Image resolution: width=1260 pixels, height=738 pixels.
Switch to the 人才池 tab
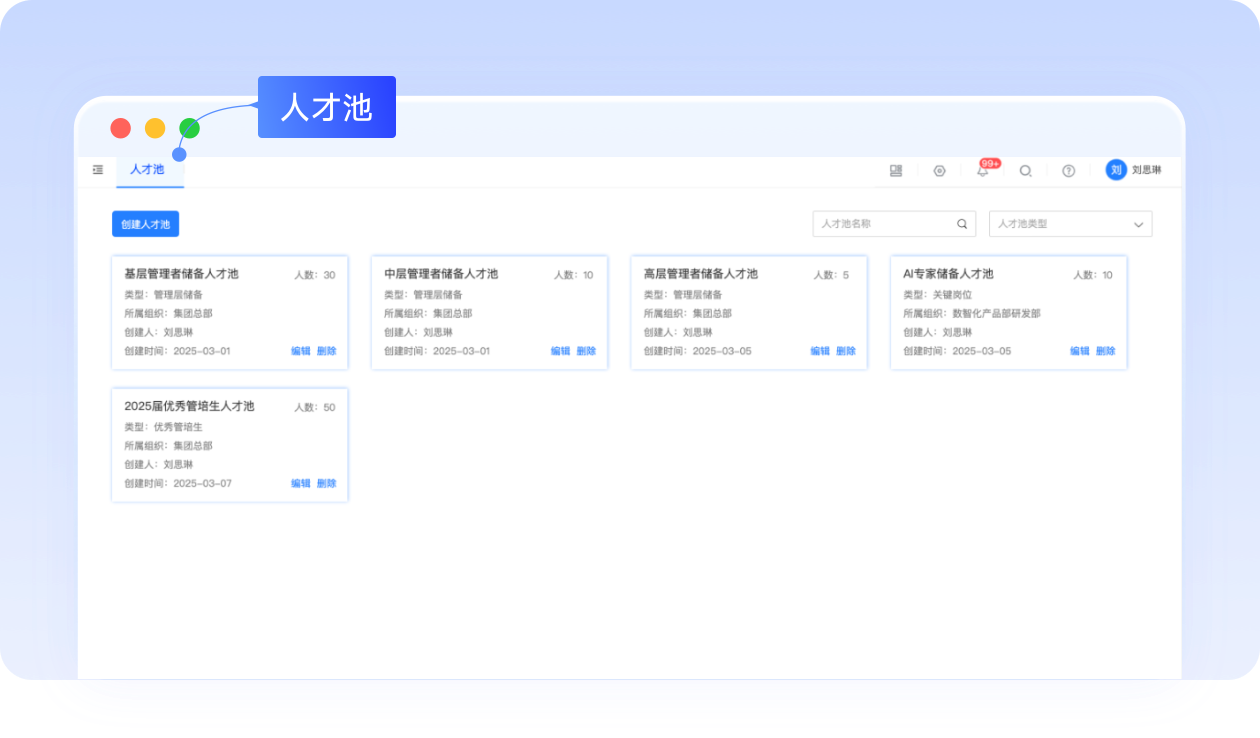click(147, 170)
